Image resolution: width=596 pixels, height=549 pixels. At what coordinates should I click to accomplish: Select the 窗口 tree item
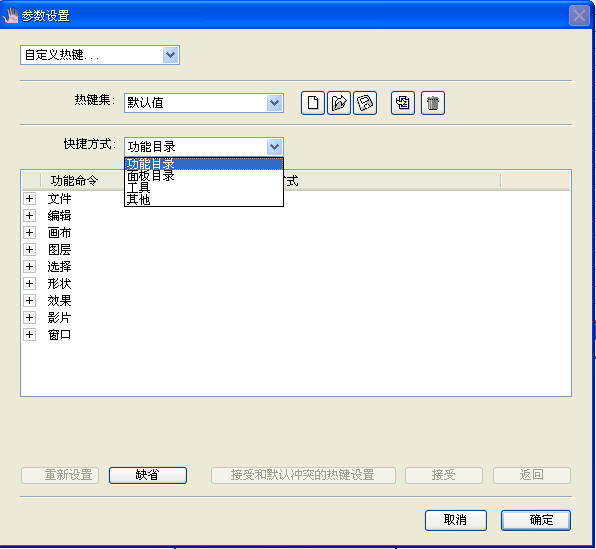point(59,335)
